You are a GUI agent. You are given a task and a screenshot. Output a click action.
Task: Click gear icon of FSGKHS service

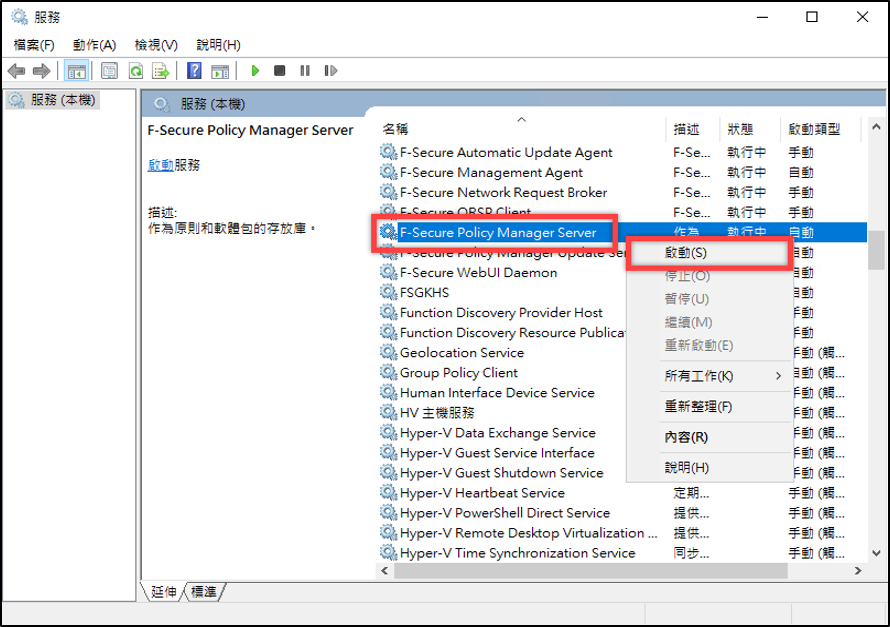(x=388, y=292)
